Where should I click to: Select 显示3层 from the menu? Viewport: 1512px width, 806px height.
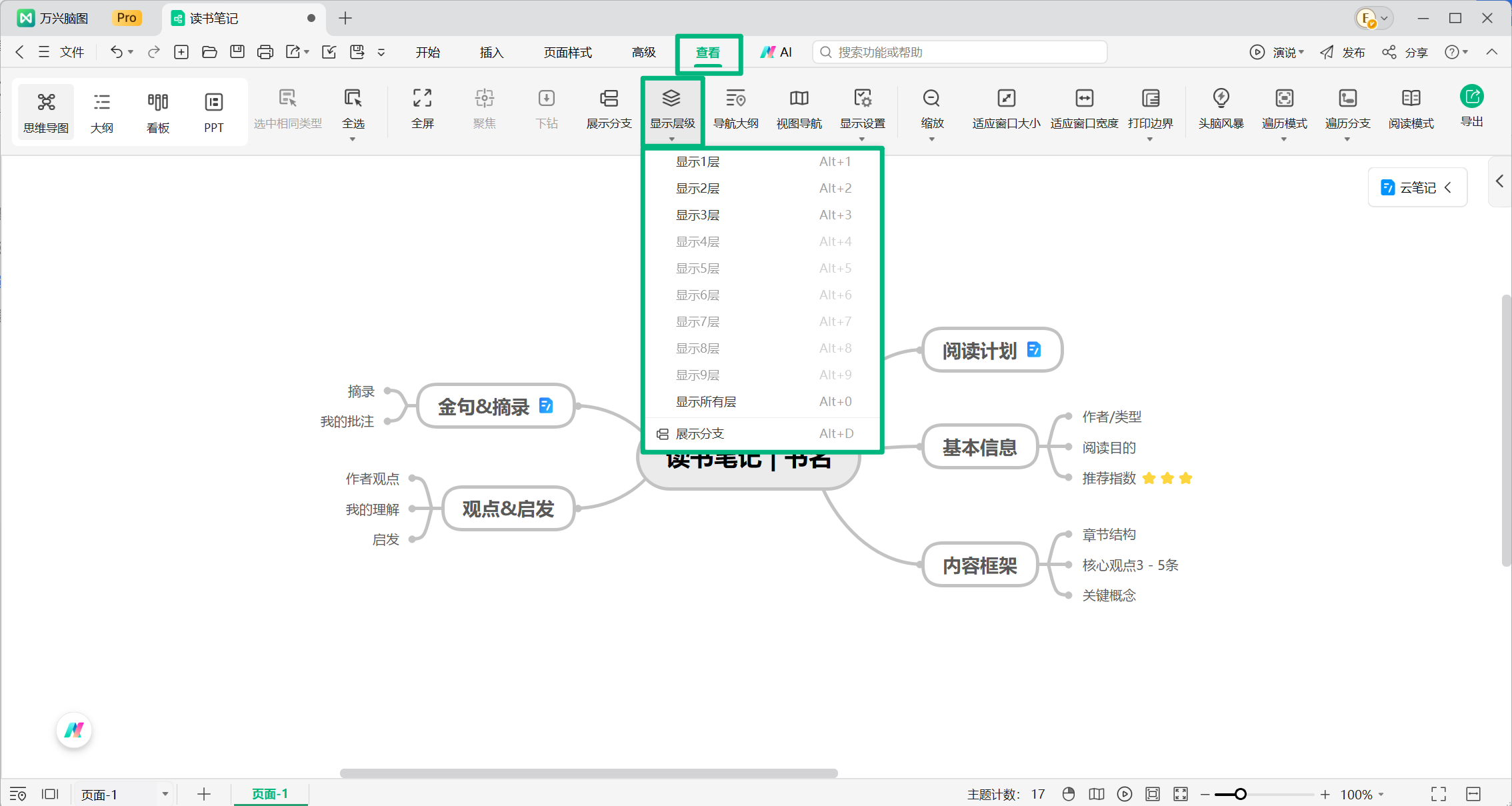[763, 215]
